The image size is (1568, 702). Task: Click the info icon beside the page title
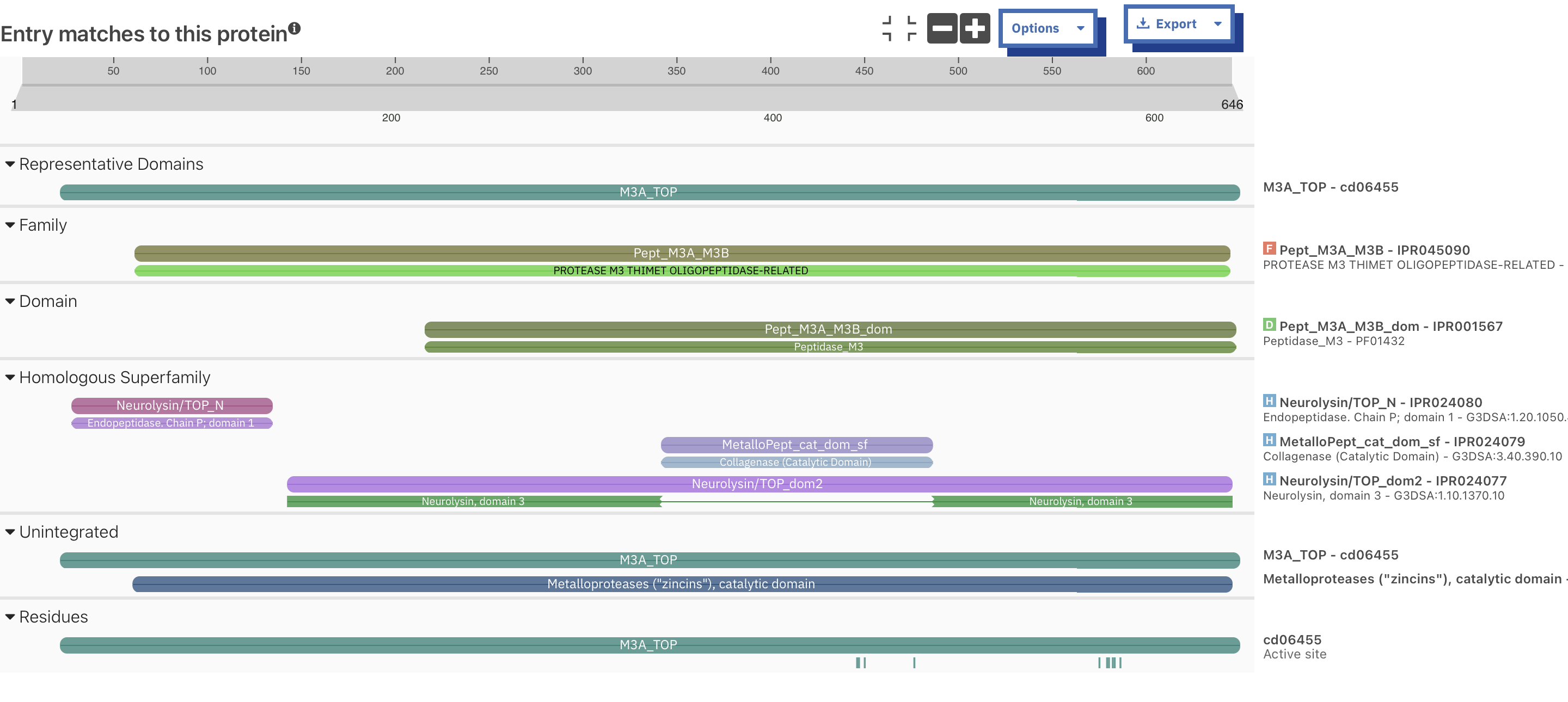click(295, 28)
